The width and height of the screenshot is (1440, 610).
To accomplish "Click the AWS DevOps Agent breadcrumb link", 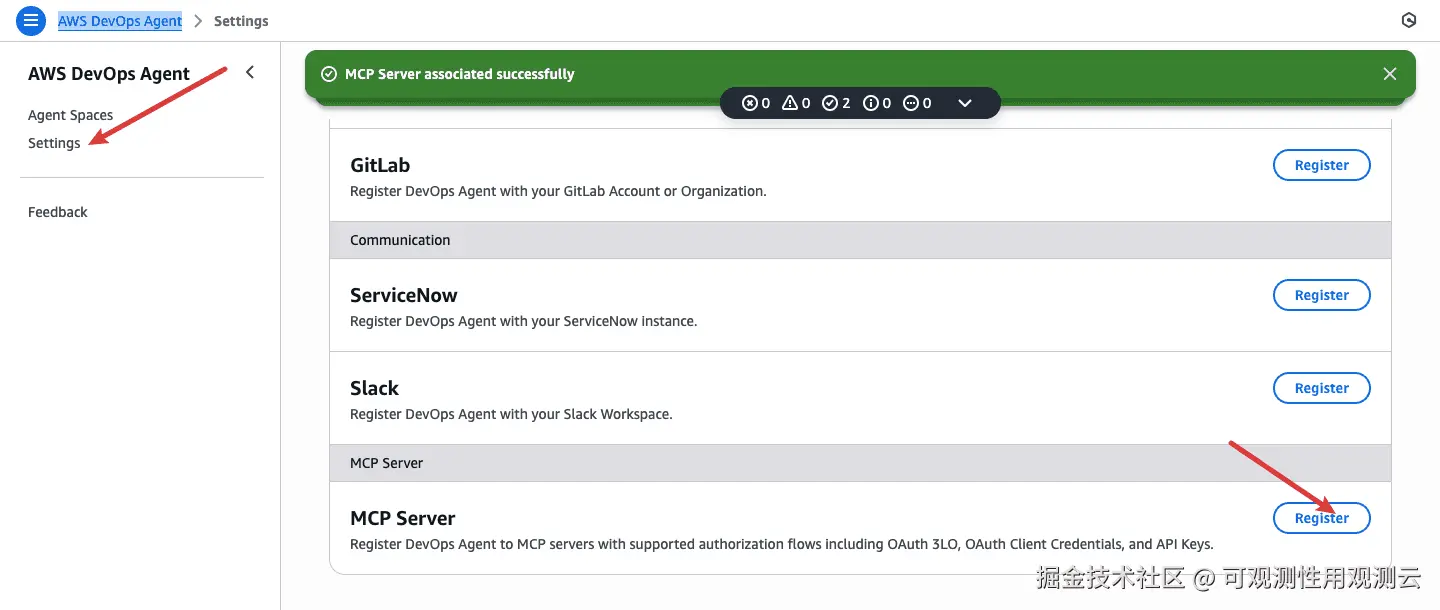I will tap(120, 21).
